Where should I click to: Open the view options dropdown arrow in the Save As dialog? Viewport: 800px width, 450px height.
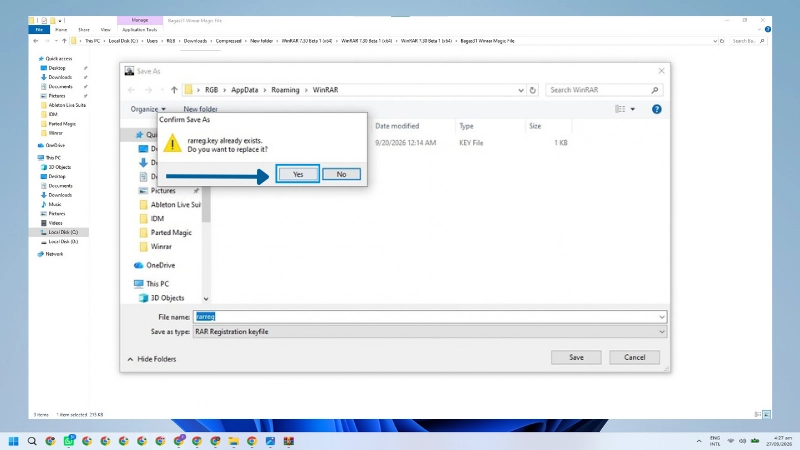[633, 109]
